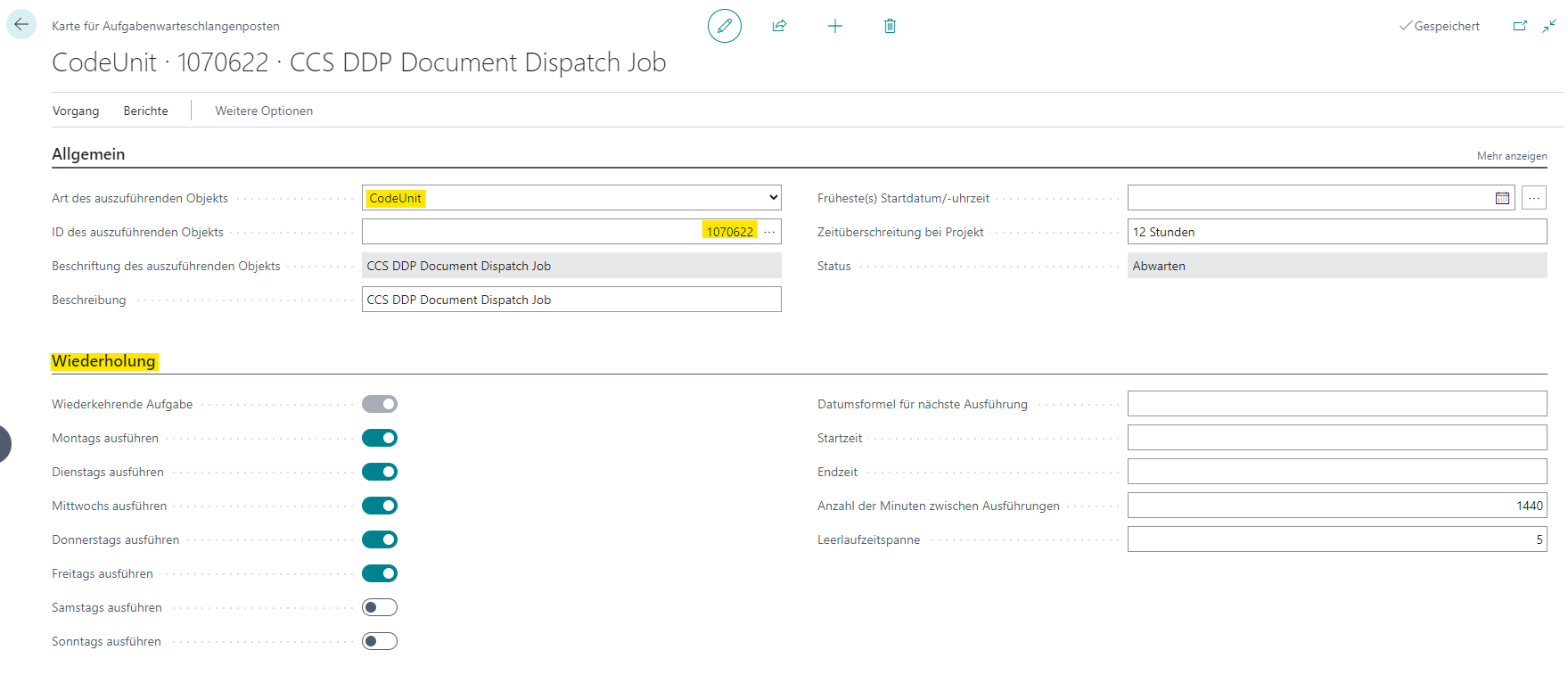Turn on Sonntags ausführen toggle

pos(380,641)
